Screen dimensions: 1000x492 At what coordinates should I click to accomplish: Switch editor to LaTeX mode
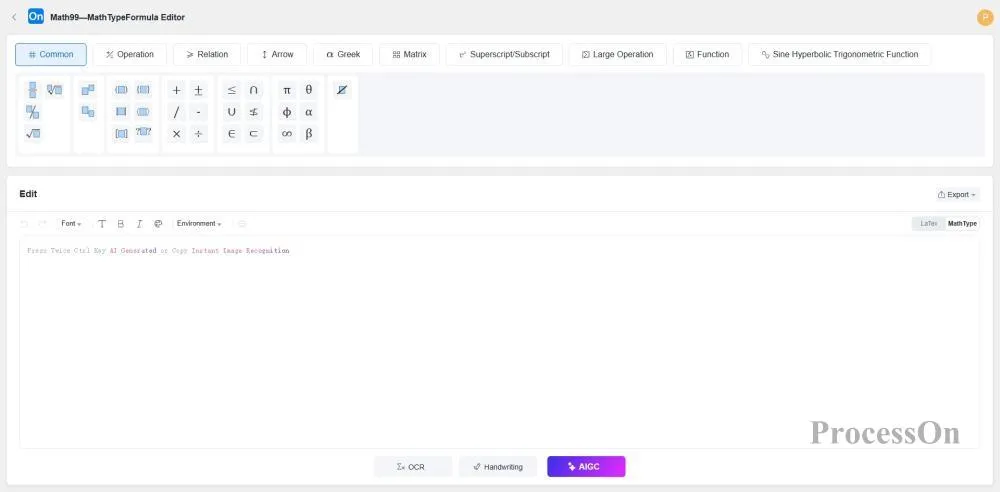click(x=929, y=224)
